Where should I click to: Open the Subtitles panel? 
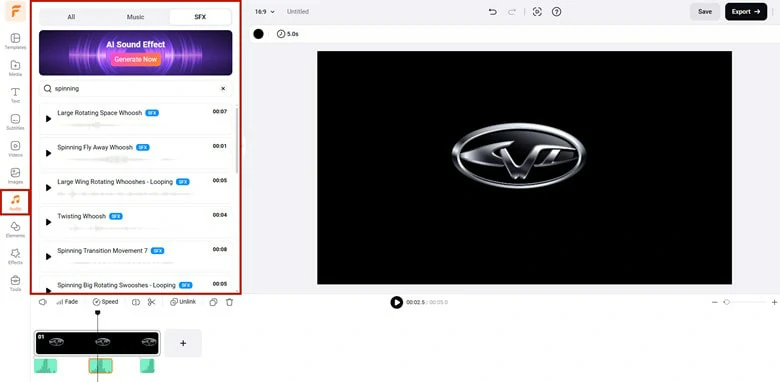tap(15, 122)
